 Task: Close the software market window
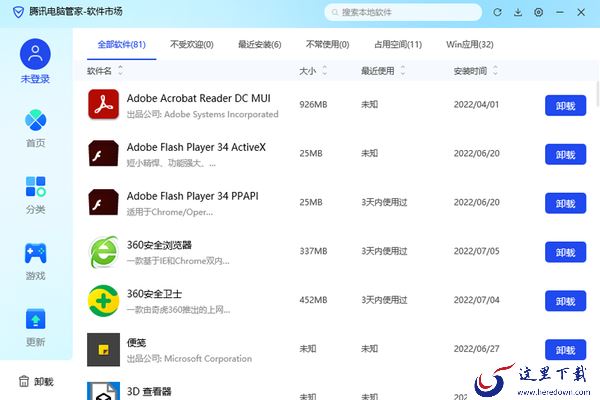coord(581,12)
